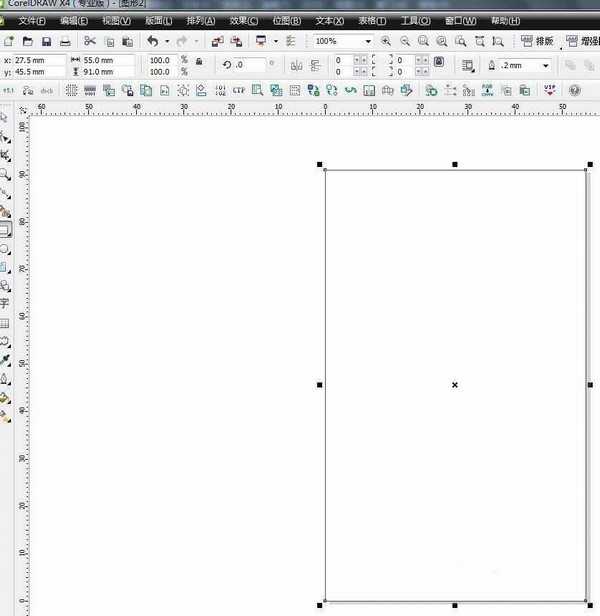
Task: Expand the outline width .2 mm dropdown
Action: [546, 65]
